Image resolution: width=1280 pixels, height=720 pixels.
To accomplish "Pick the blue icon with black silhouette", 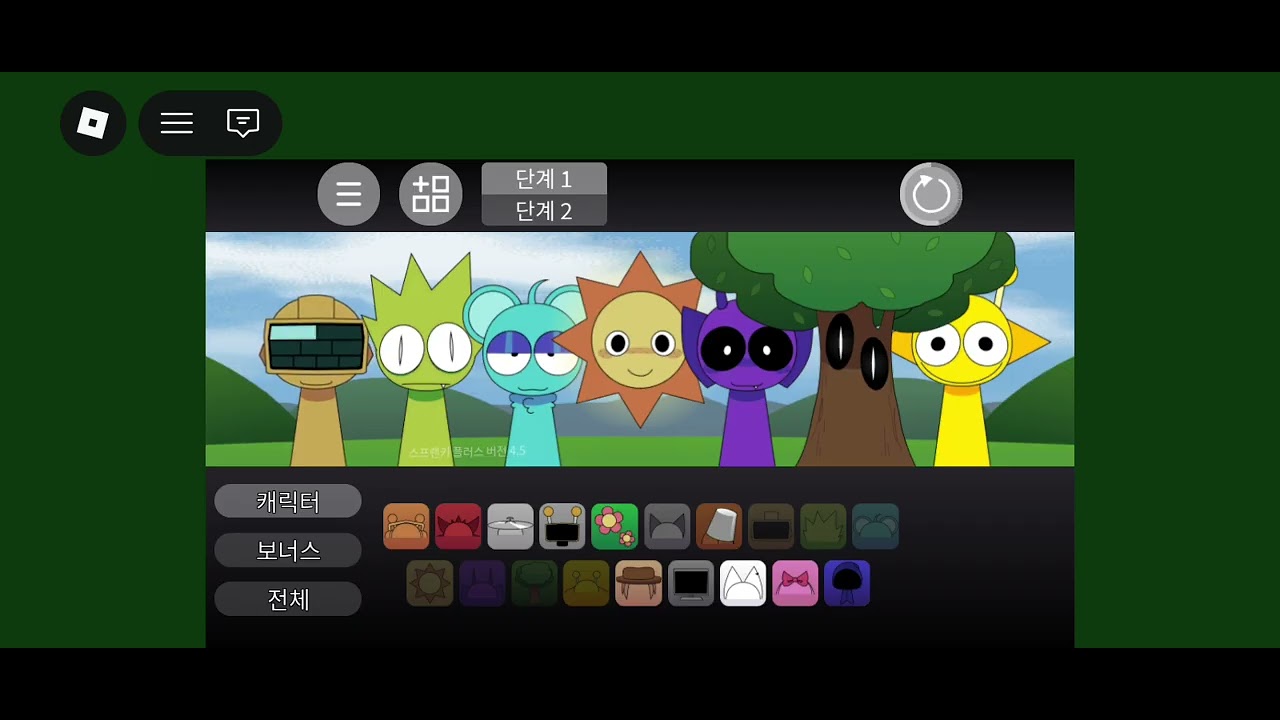I will point(847,583).
